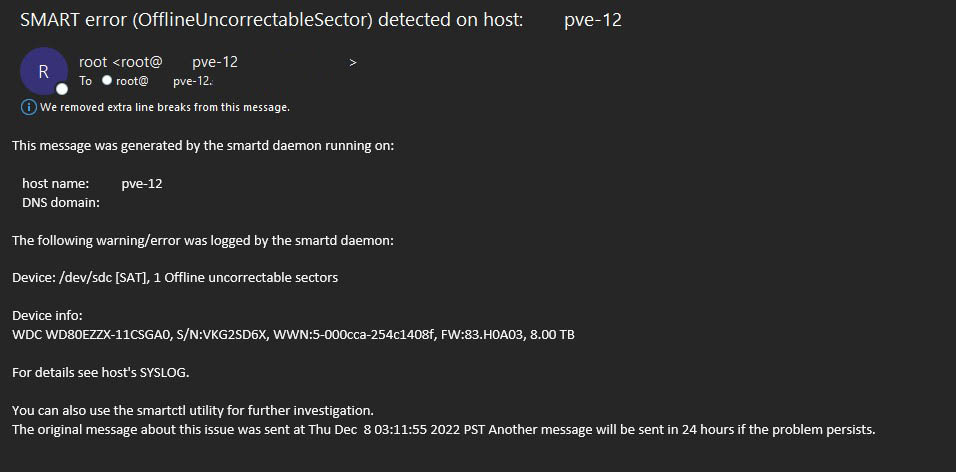
Task: Click the host's SYSLOG details line
Action: pyautogui.click(x=100, y=372)
